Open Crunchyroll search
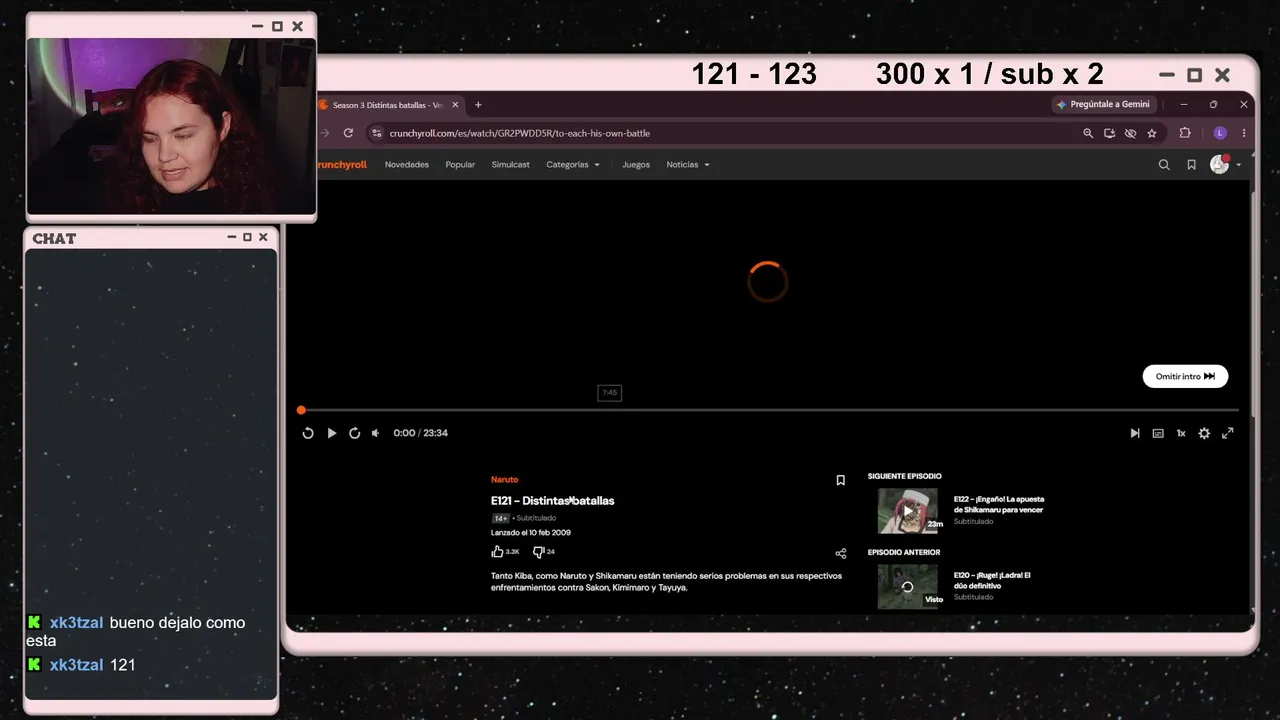 [1164, 165]
